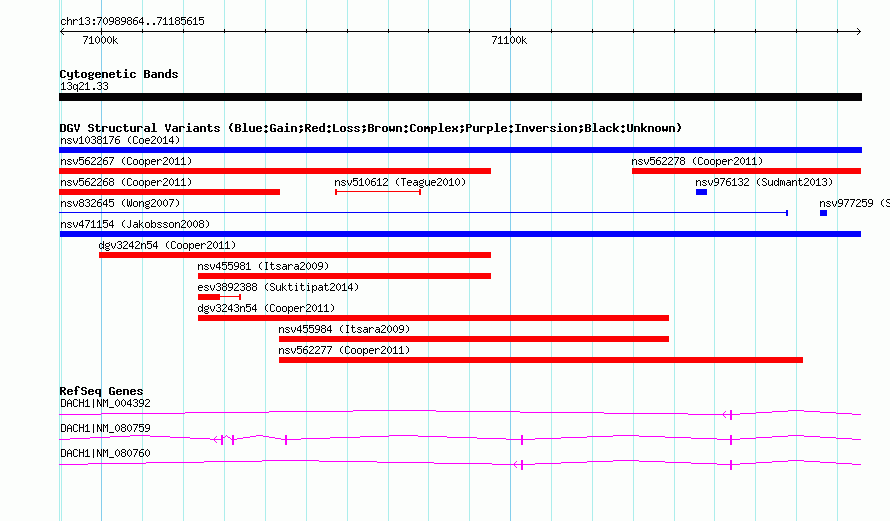Viewport: 890px width, 521px height.
Task: Click the red nsv562278 loss bar
Action: 746,171
